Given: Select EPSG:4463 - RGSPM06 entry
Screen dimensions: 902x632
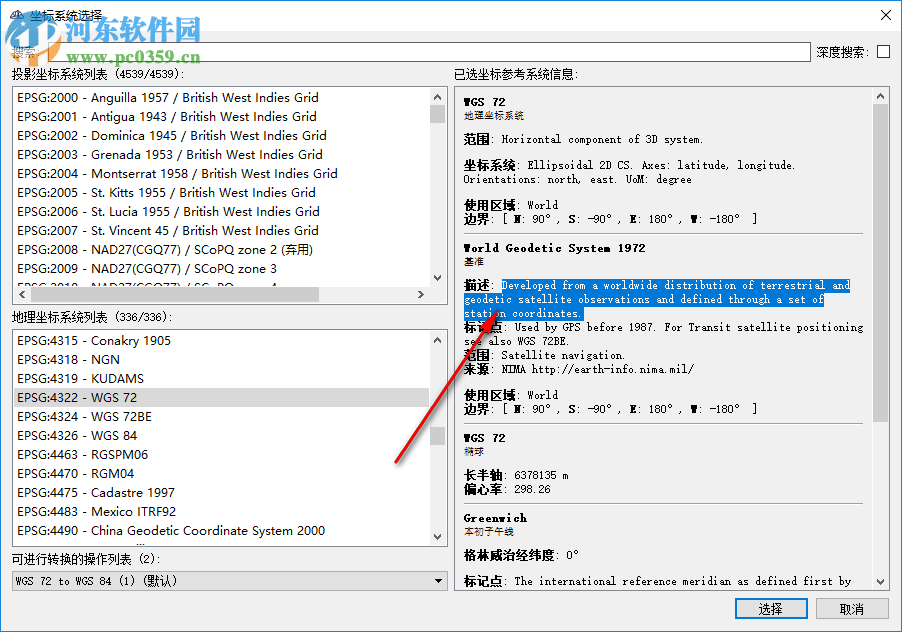Looking at the screenshot, I should coord(221,454).
